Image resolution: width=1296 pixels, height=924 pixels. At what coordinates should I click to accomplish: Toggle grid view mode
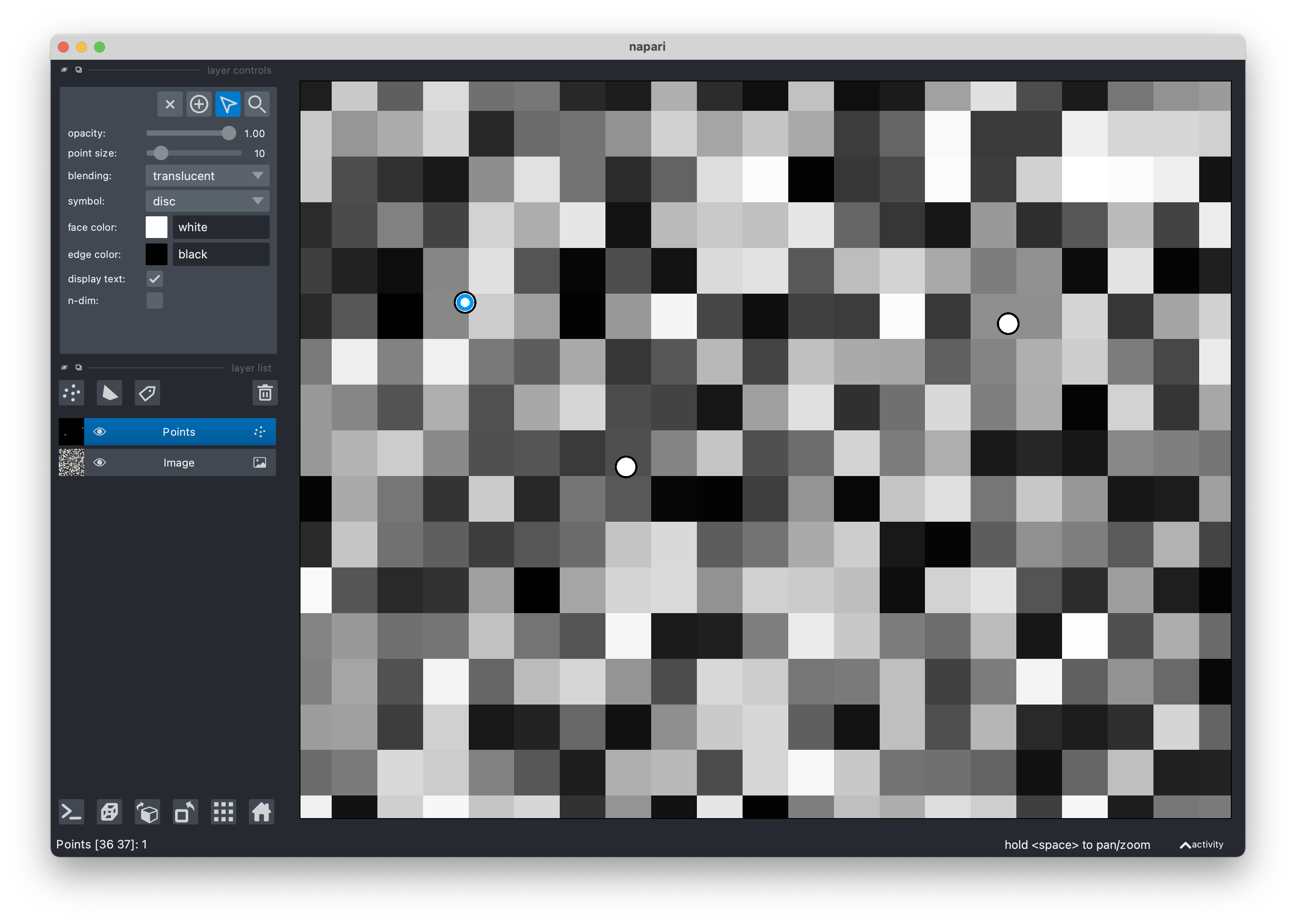tap(223, 812)
